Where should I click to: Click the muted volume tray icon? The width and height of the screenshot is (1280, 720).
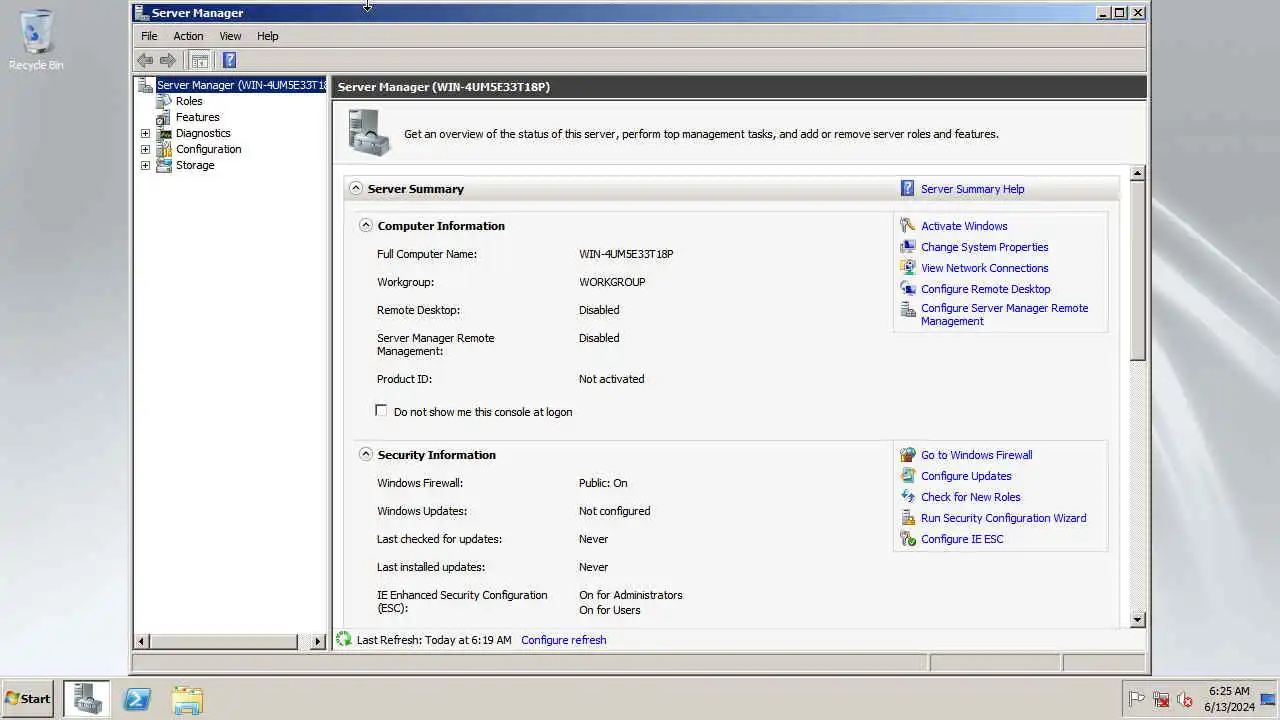pos(1185,699)
